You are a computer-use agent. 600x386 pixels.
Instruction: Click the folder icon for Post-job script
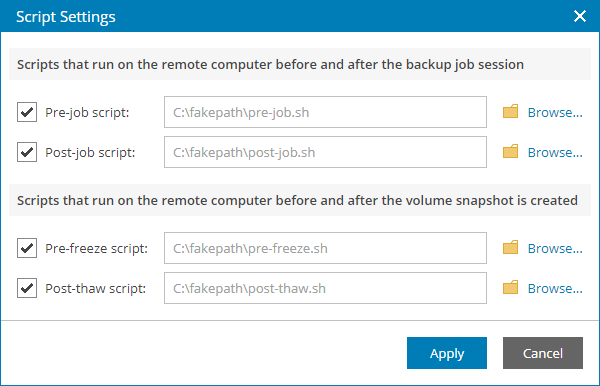(x=510, y=151)
